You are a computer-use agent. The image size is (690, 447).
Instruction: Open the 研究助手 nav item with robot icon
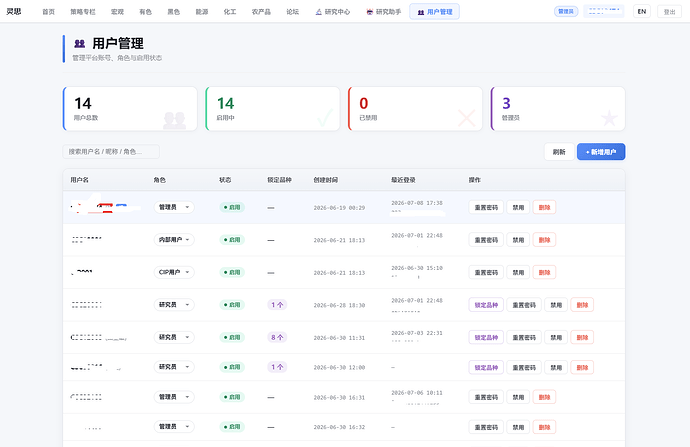click(384, 12)
